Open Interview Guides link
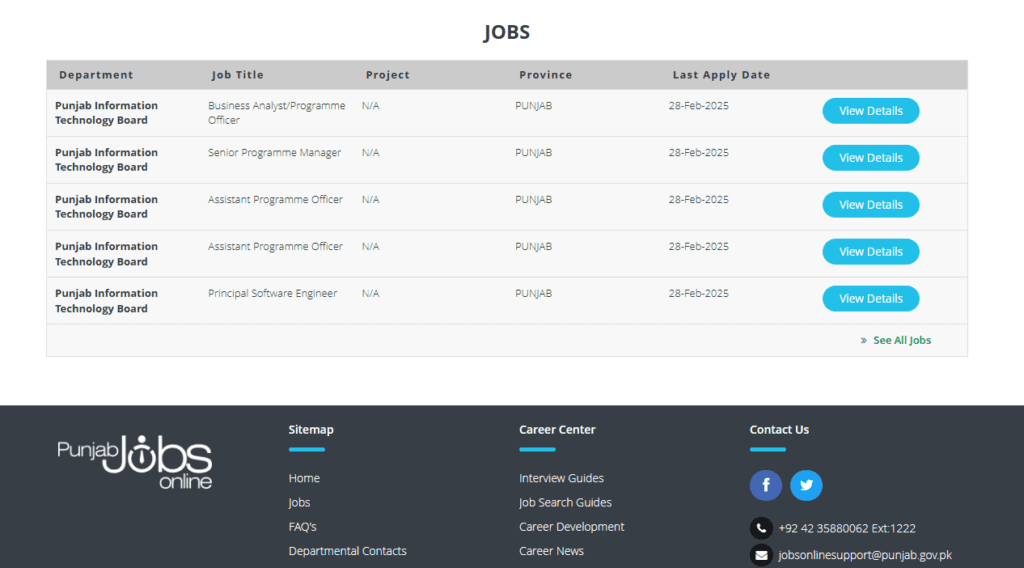This screenshot has width=1024, height=568. (x=561, y=478)
